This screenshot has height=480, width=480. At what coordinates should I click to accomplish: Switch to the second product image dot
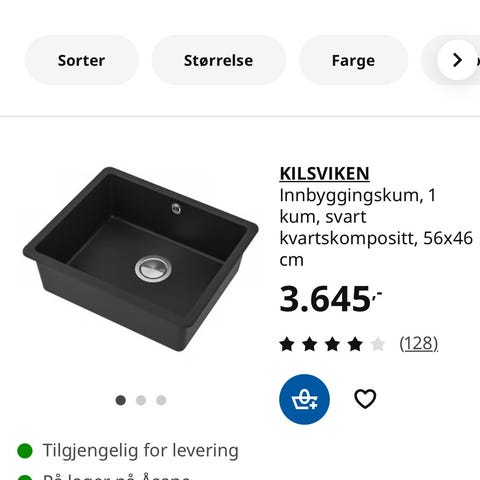pos(141,400)
